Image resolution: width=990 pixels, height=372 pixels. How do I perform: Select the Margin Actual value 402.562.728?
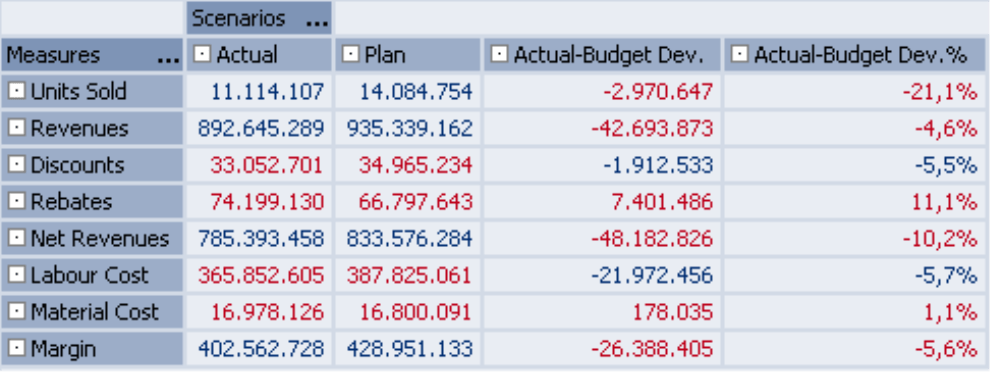click(261, 349)
